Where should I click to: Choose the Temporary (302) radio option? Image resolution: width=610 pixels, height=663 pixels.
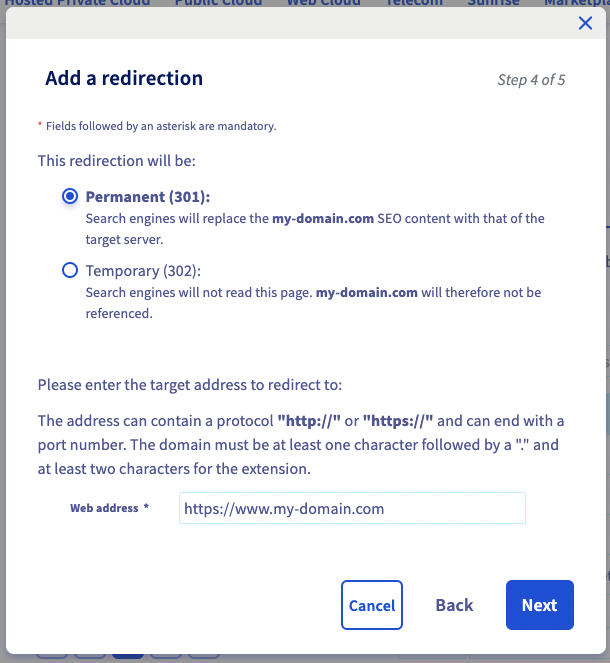pyautogui.click(x=70, y=270)
